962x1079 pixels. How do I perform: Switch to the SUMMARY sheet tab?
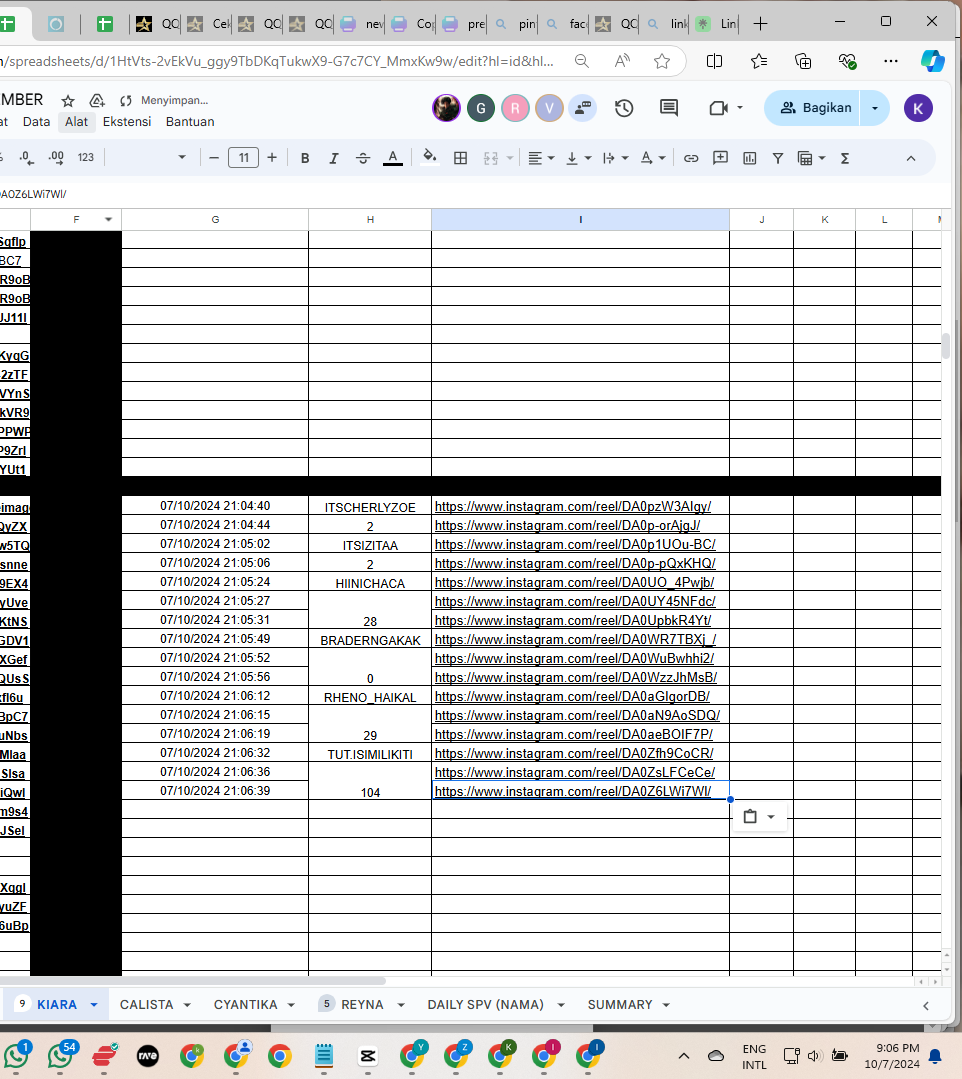(619, 1005)
